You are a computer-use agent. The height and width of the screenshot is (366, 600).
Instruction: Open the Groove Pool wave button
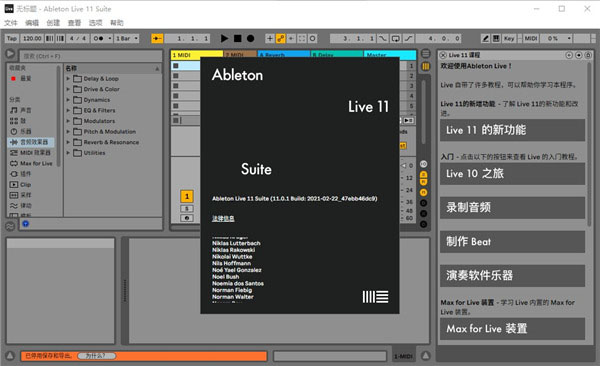10,226
